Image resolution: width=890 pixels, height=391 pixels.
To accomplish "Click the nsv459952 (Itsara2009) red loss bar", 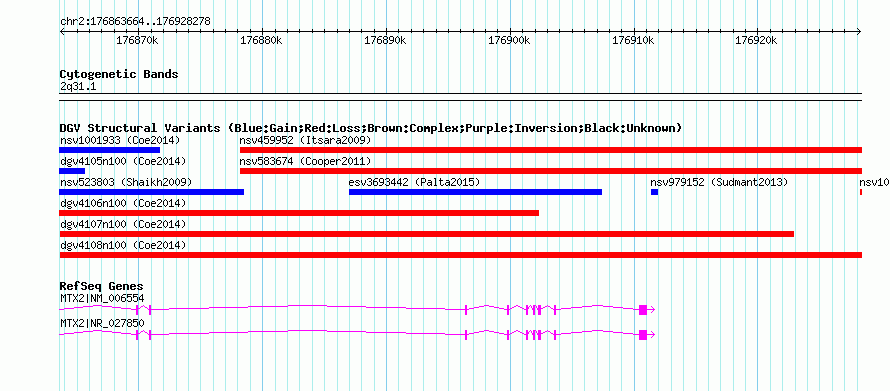I will [551, 150].
